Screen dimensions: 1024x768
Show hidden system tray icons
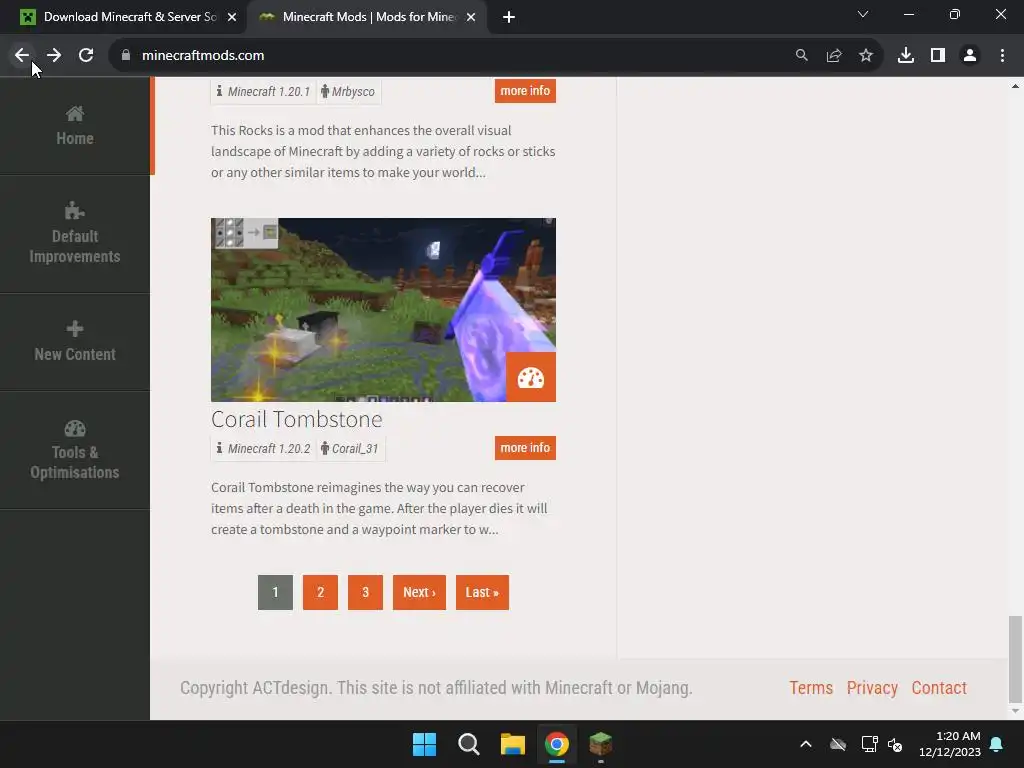pos(806,744)
